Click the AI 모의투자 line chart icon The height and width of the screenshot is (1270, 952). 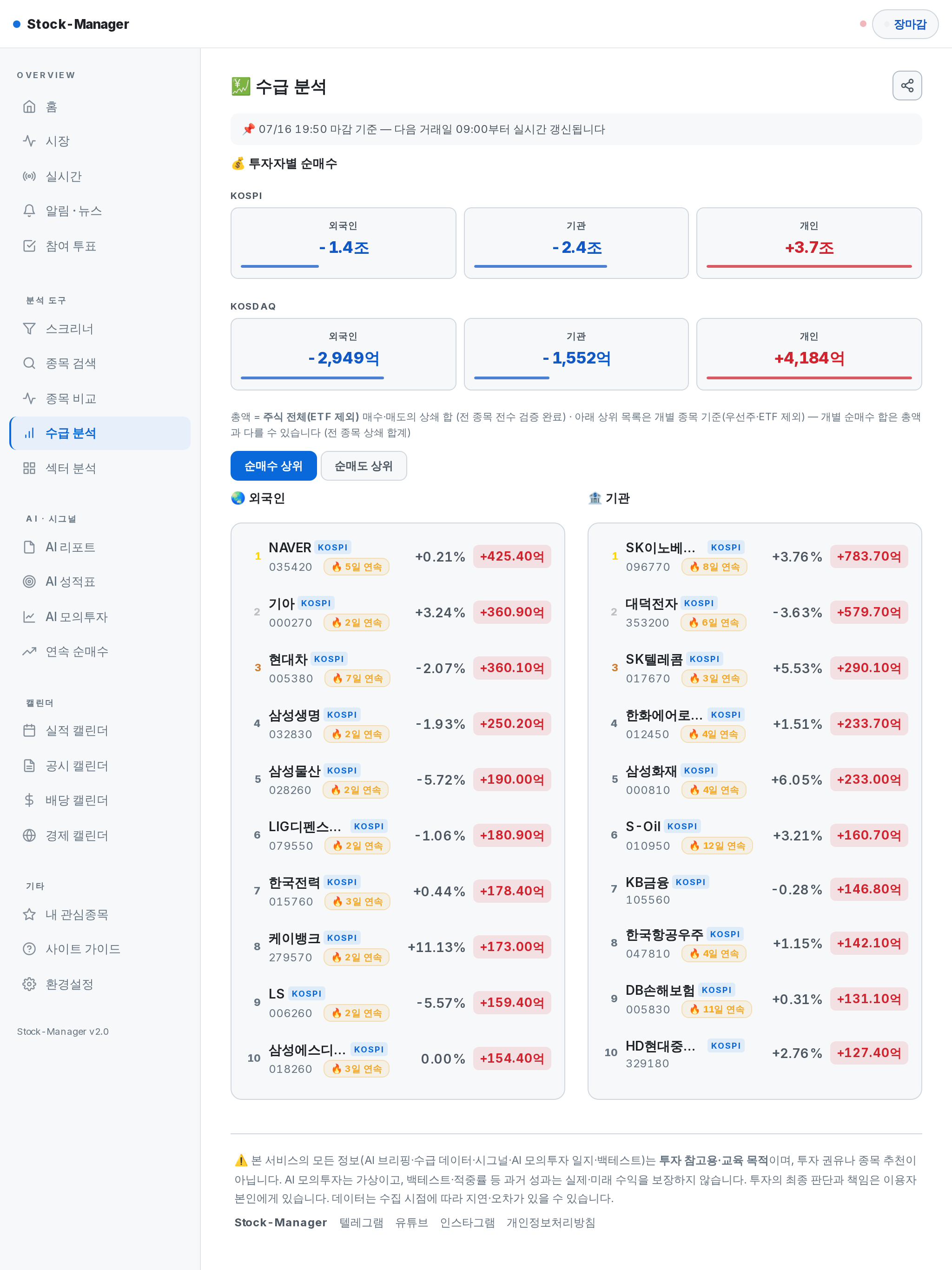(29, 616)
